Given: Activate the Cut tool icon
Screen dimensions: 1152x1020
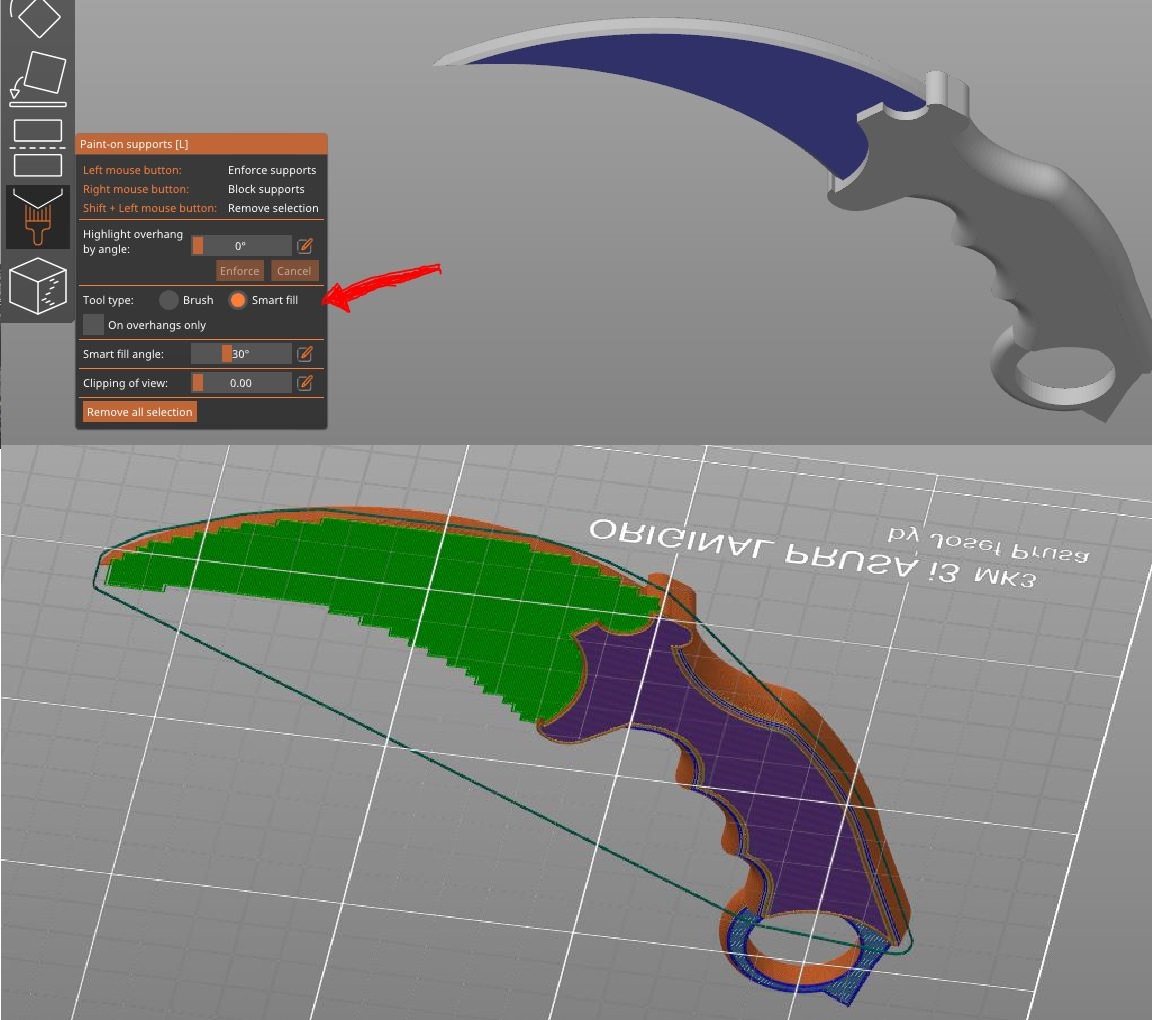Looking at the screenshot, I should [x=38, y=146].
